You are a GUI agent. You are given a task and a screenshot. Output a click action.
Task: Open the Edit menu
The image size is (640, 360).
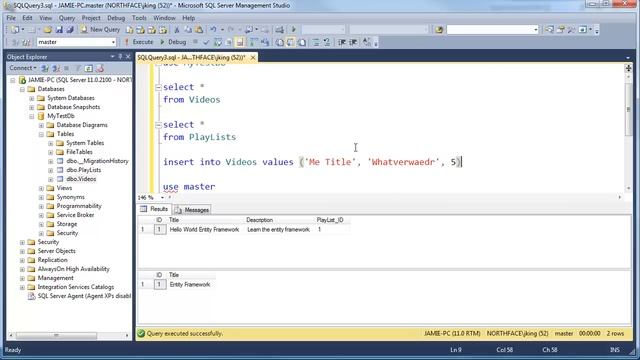tap(27, 18)
